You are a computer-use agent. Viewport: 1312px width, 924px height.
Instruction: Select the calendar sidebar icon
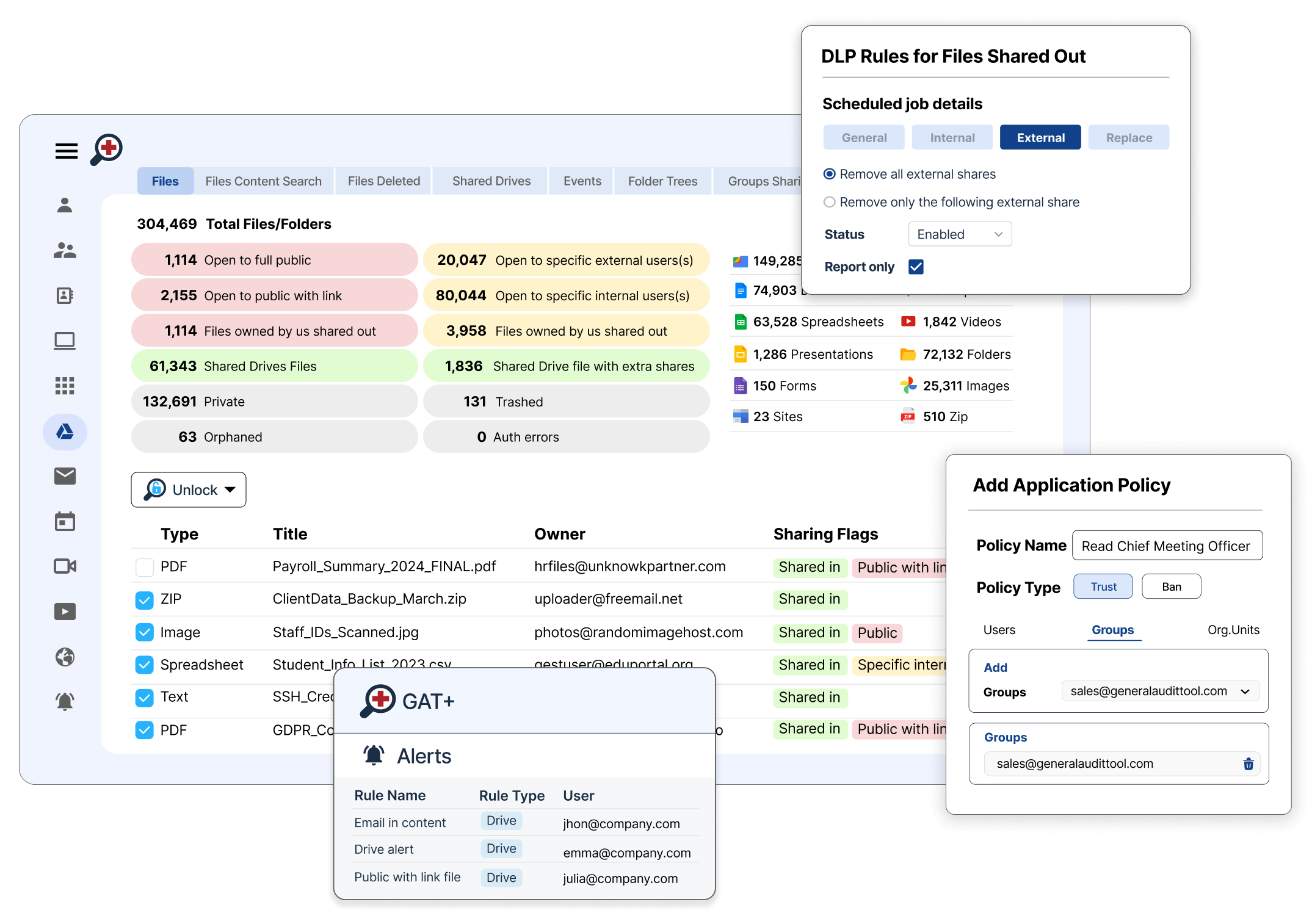coord(65,521)
